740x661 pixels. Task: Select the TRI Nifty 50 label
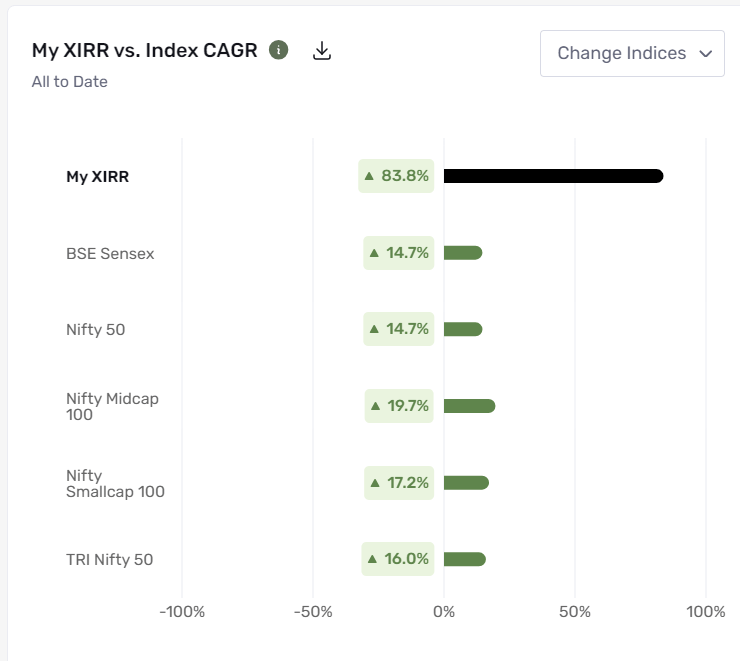[x=109, y=560]
